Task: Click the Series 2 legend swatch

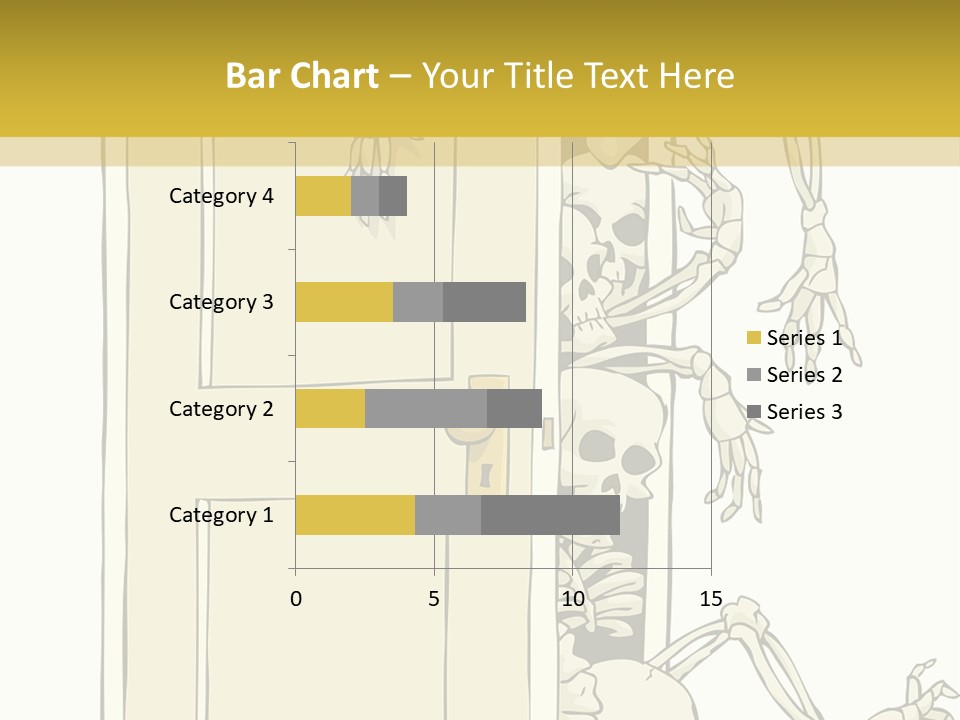Action: click(x=754, y=375)
